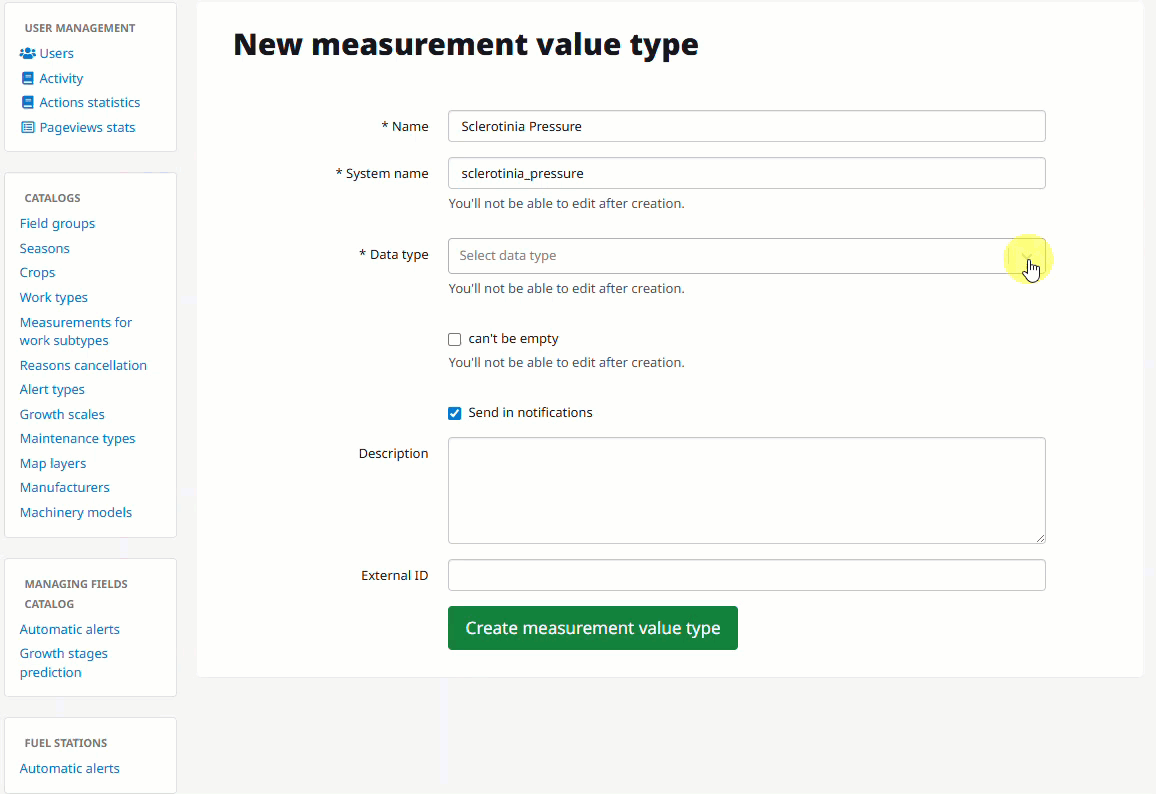Viewport: 1156px width, 794px height.
Task: Open Automatic alerts under Fuel Stations
Action: [x=69, y=768]
